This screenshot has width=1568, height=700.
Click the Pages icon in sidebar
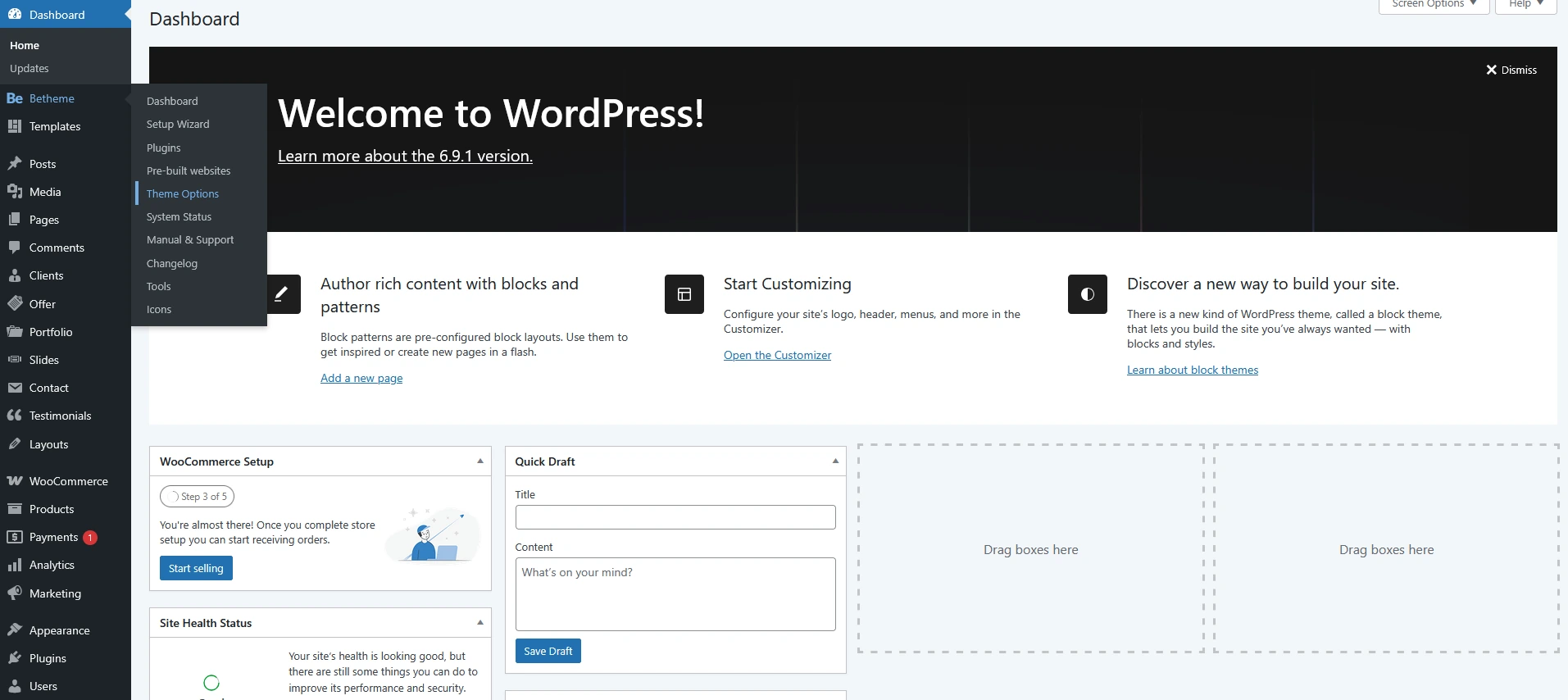pyautogui.click(x=15, y=220)
